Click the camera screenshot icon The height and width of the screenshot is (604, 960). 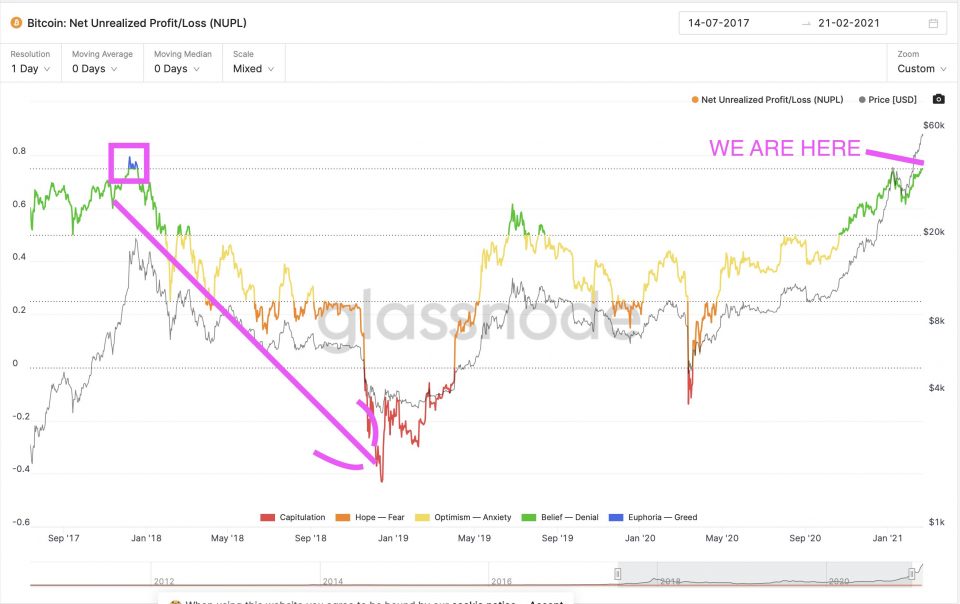click(x=938, y=99)
